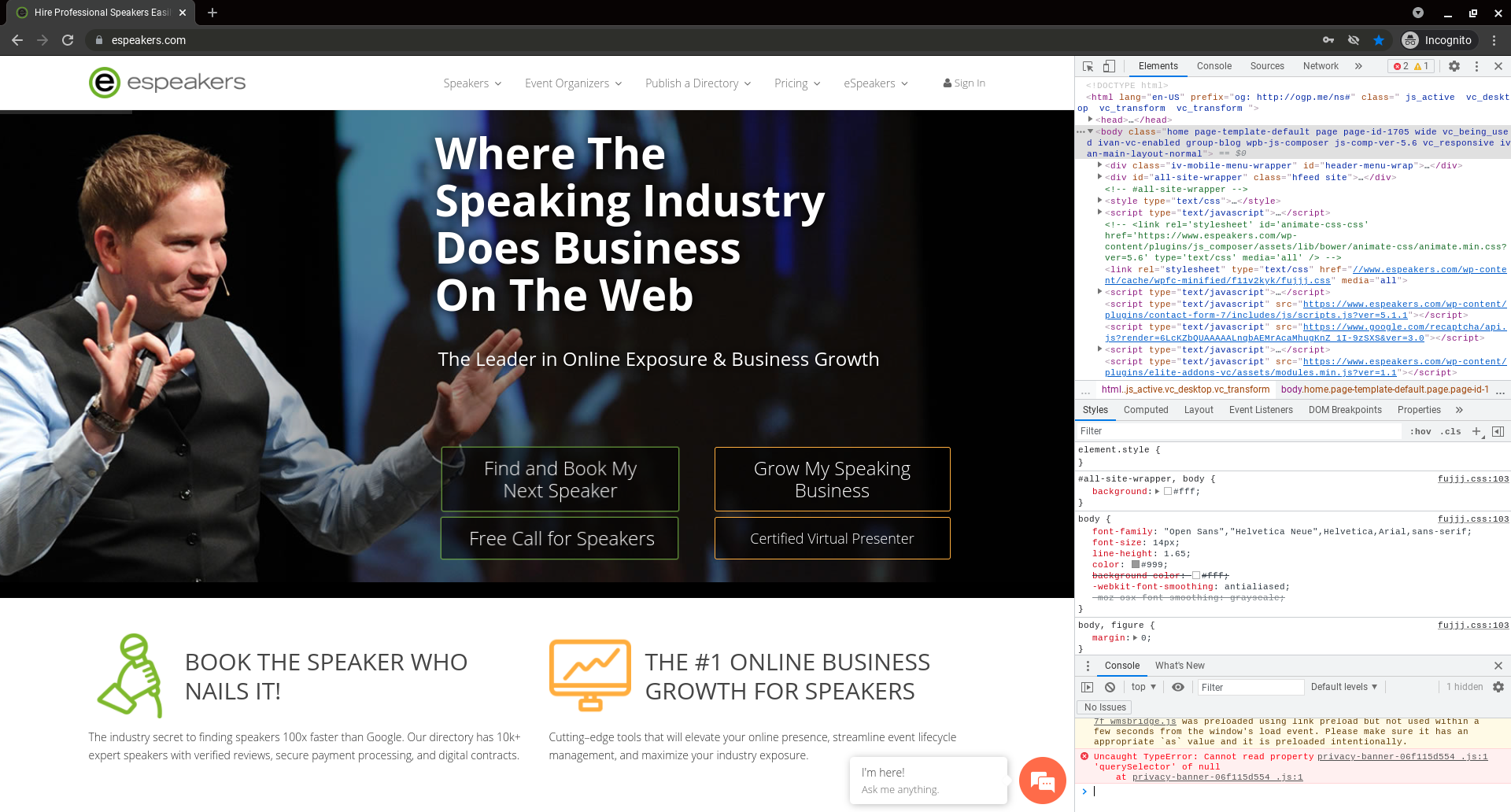1511x812 pixels.
Task: Open the Default levels dropdown
Action: pyautogui.click(x=1344, y=687)
